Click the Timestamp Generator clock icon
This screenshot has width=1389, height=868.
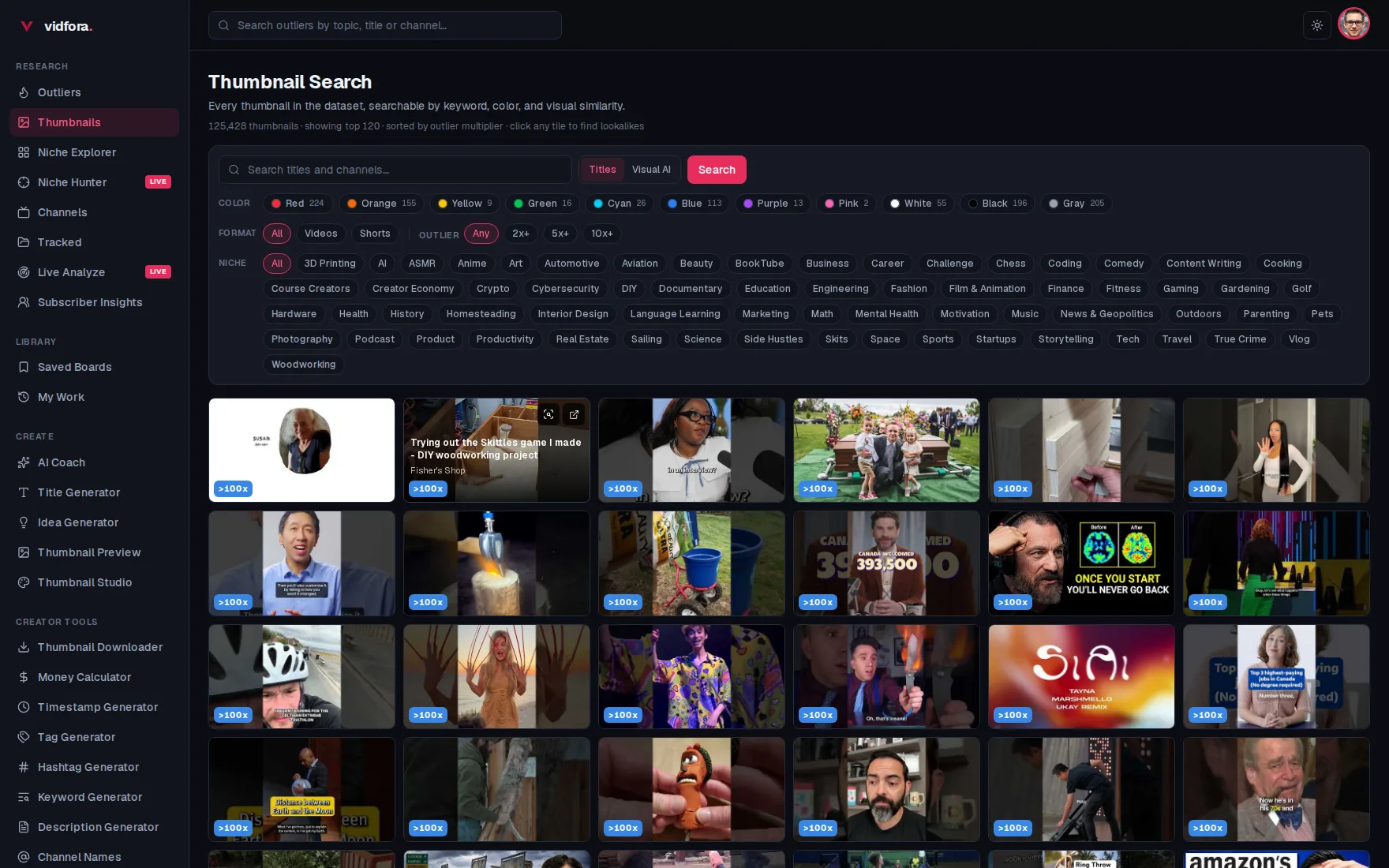(x=24, y=707)
